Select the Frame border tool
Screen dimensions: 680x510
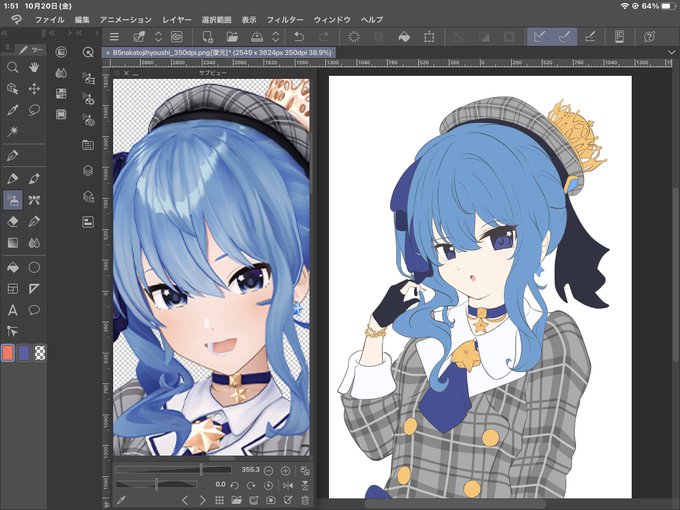(13, 289)
